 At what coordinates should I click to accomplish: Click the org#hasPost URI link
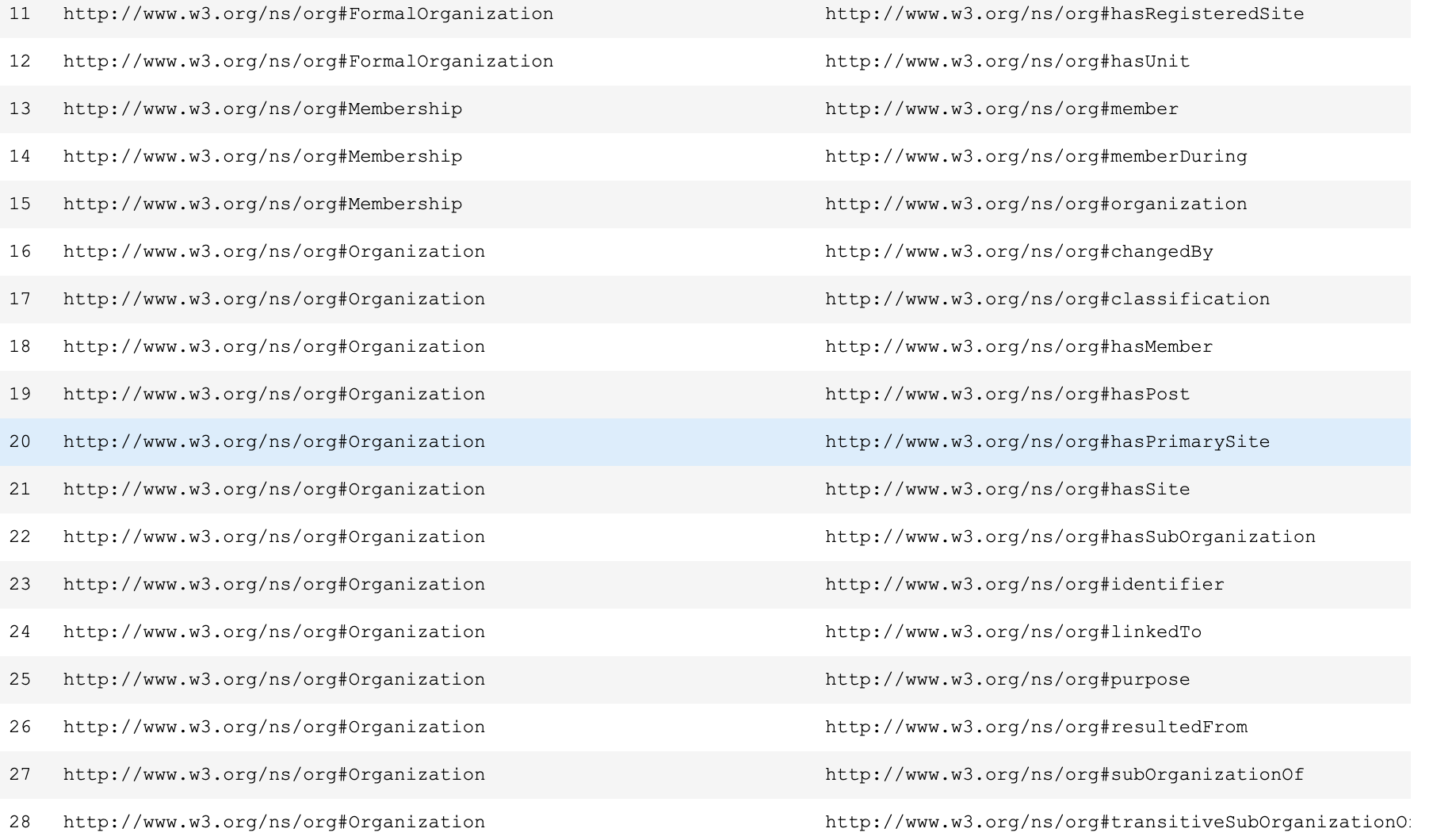pos(1007,395)
